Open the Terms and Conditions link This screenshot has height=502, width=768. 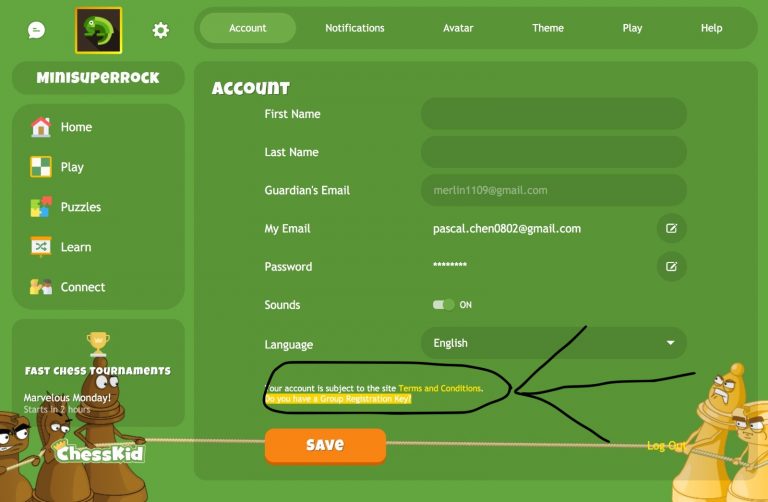click(x=439, y=388)
